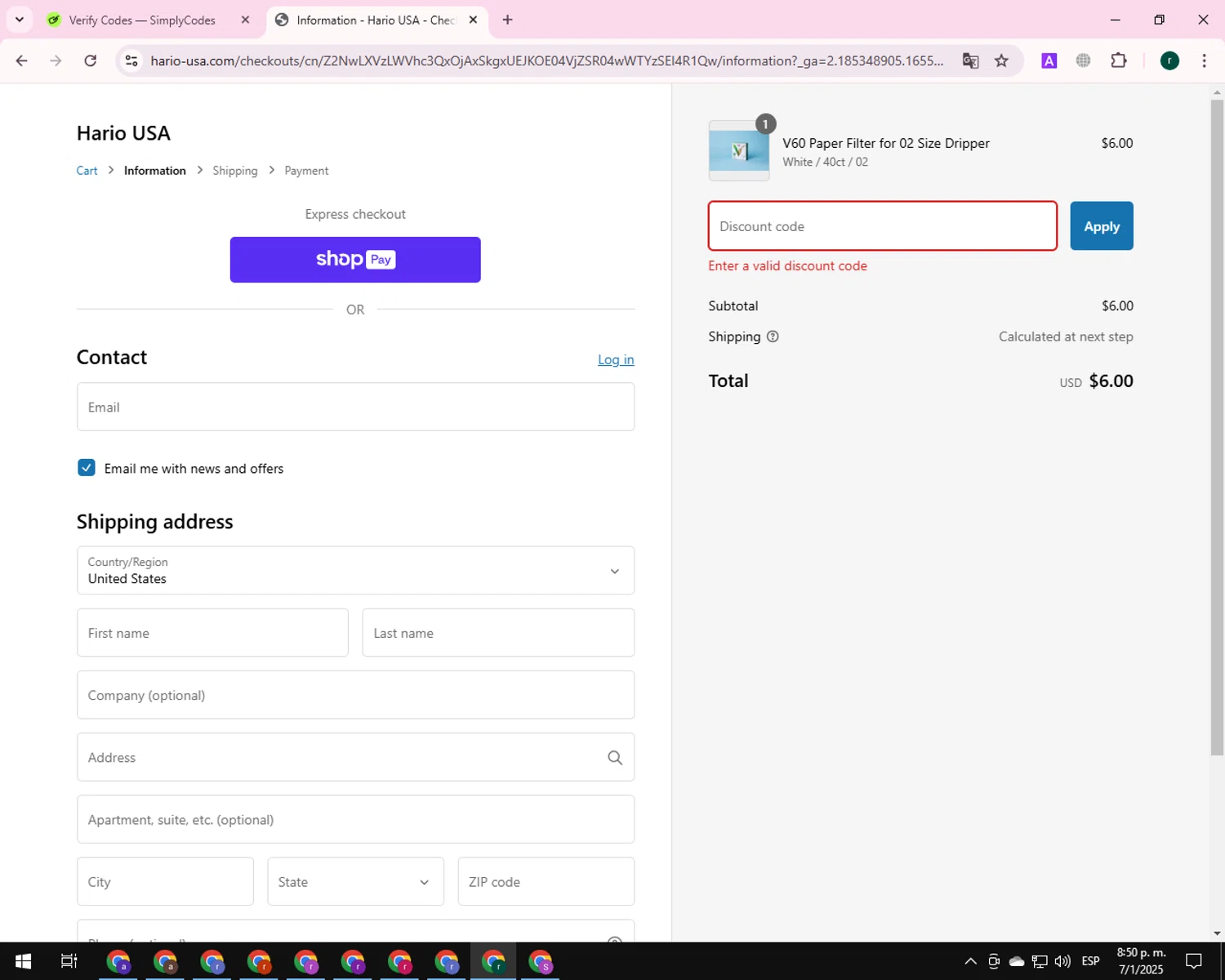Focus the First name field
This screenshot has height=980, width=1225.
pyautogui.click(x=212, y=633)
